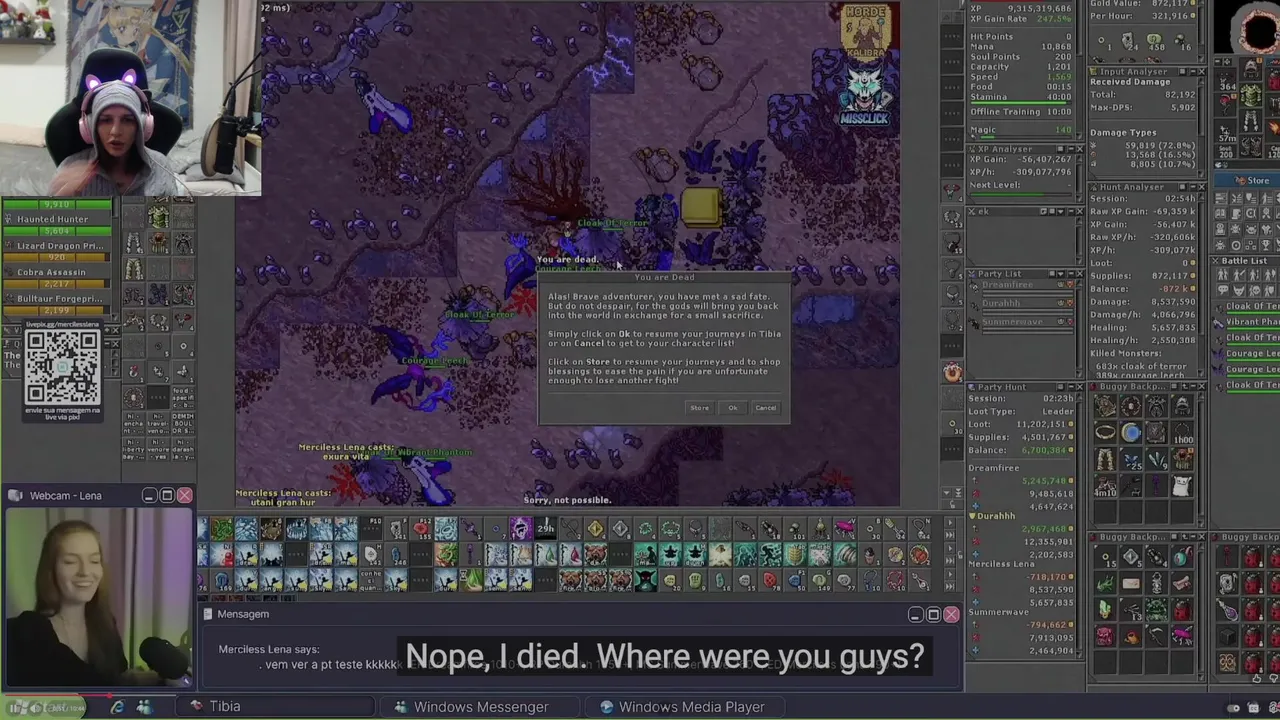Click the blue orb item in upper Buggy Backpack
Viewport: 1280px width, 720px height.
pyautogui.click(x=1131, y=432)
